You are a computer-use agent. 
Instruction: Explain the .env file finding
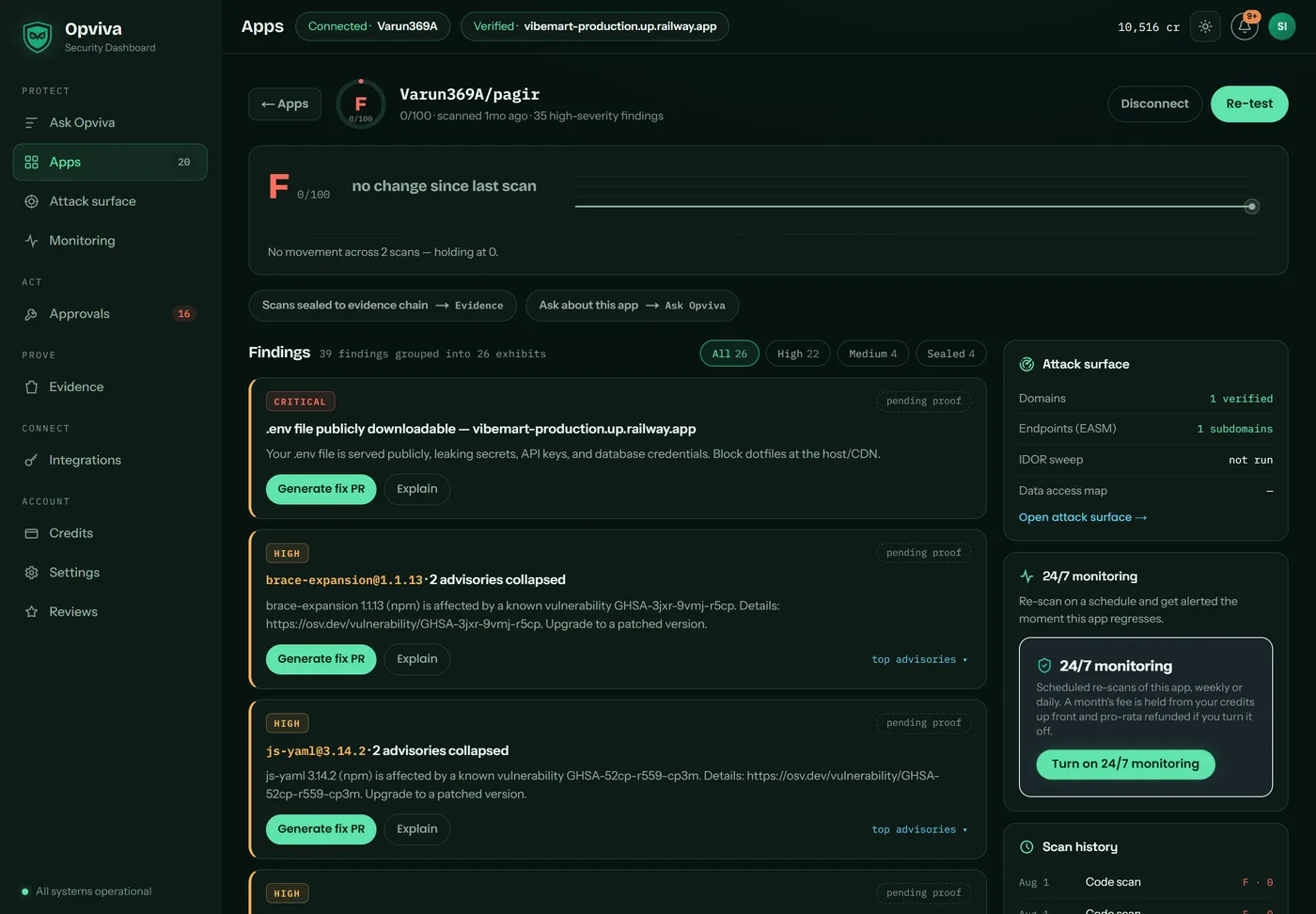417,489
